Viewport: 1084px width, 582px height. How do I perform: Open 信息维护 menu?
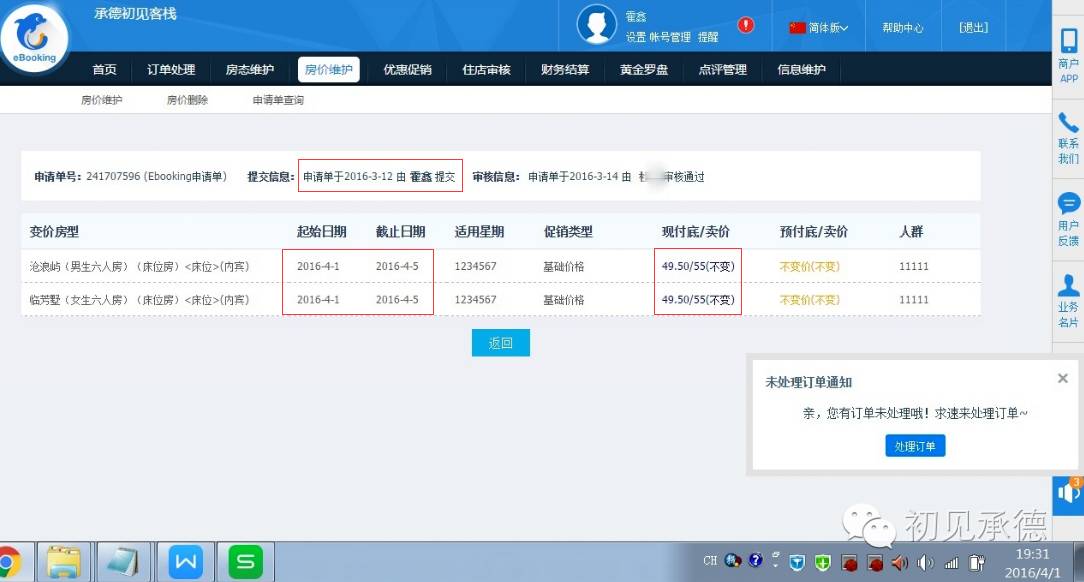(x=801, y=69)
